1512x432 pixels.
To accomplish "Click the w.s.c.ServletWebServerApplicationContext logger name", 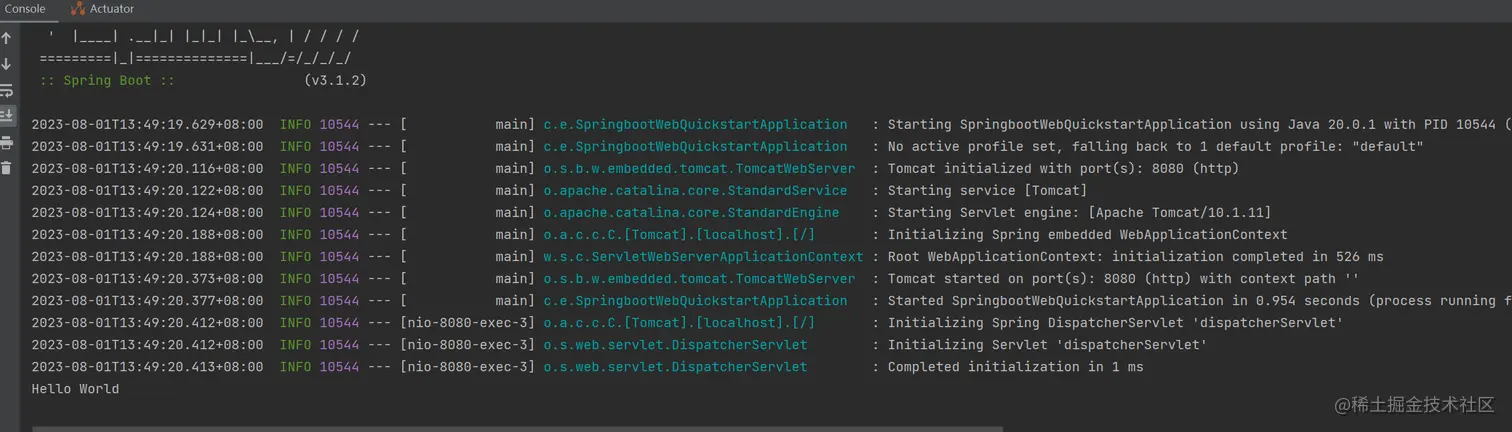I will pos(703,257).
